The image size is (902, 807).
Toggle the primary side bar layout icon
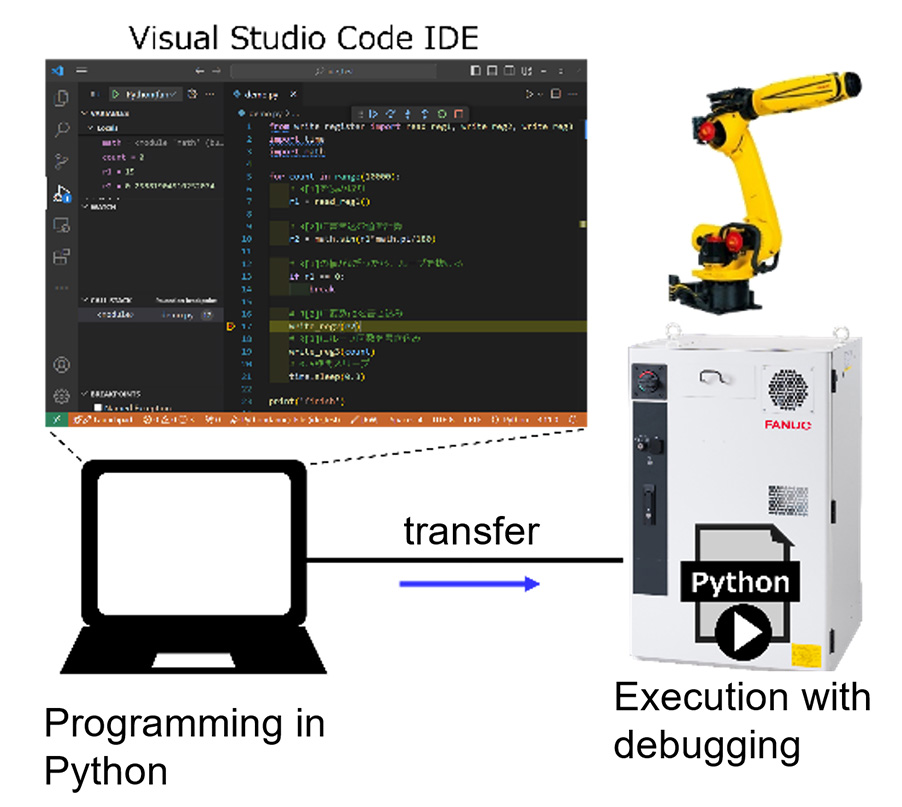tap(475, 70)
